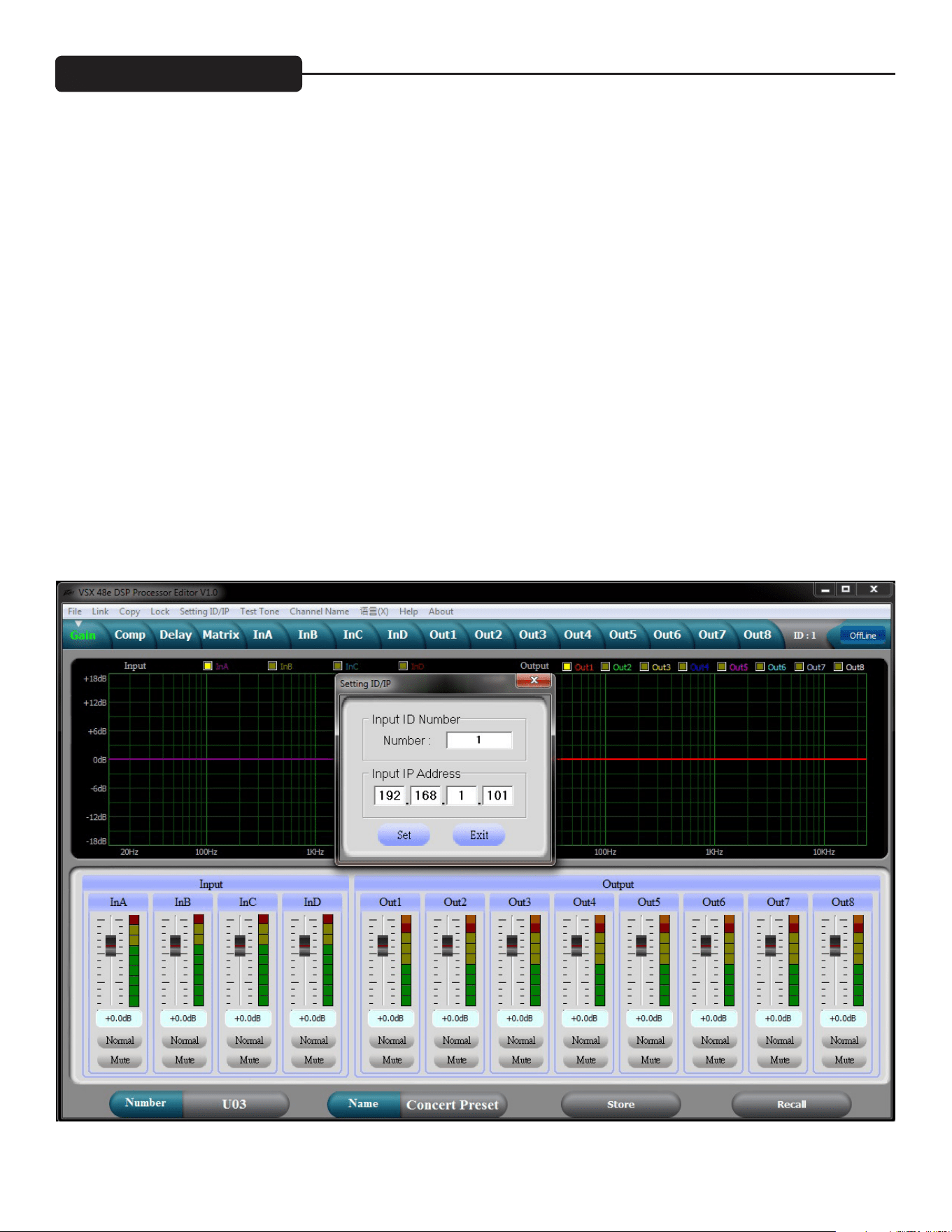Click the Recall preset button

(x=791, y=1105)
